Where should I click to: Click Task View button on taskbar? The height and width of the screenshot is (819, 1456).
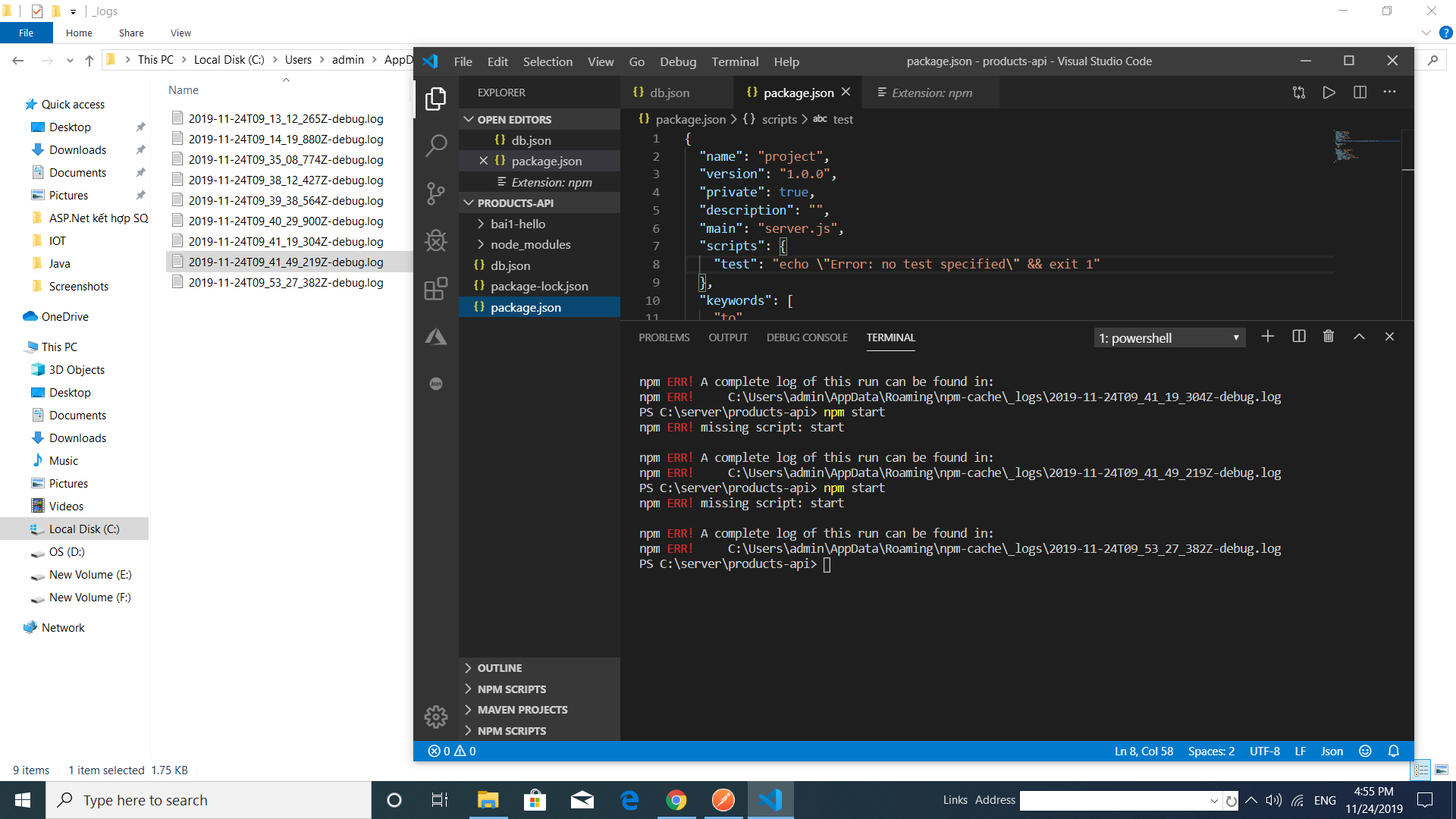coord(440,800)
